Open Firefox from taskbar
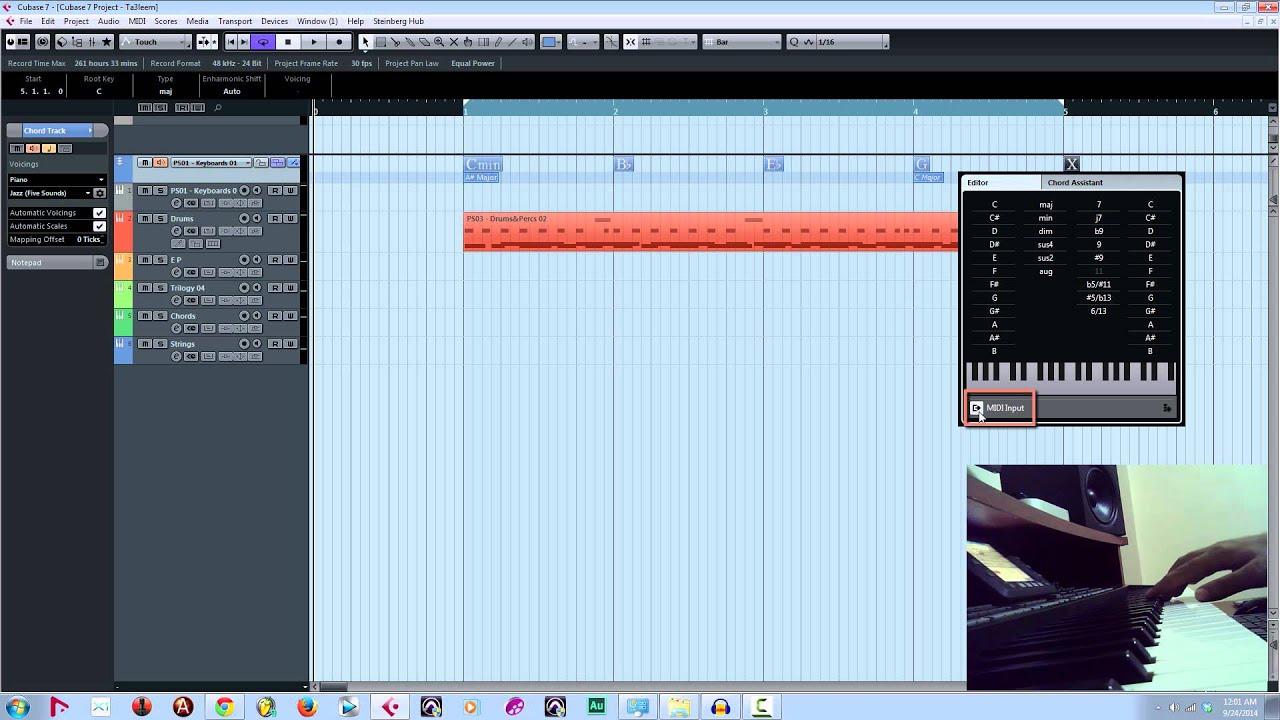1280x720 pixels. (307, 707)
